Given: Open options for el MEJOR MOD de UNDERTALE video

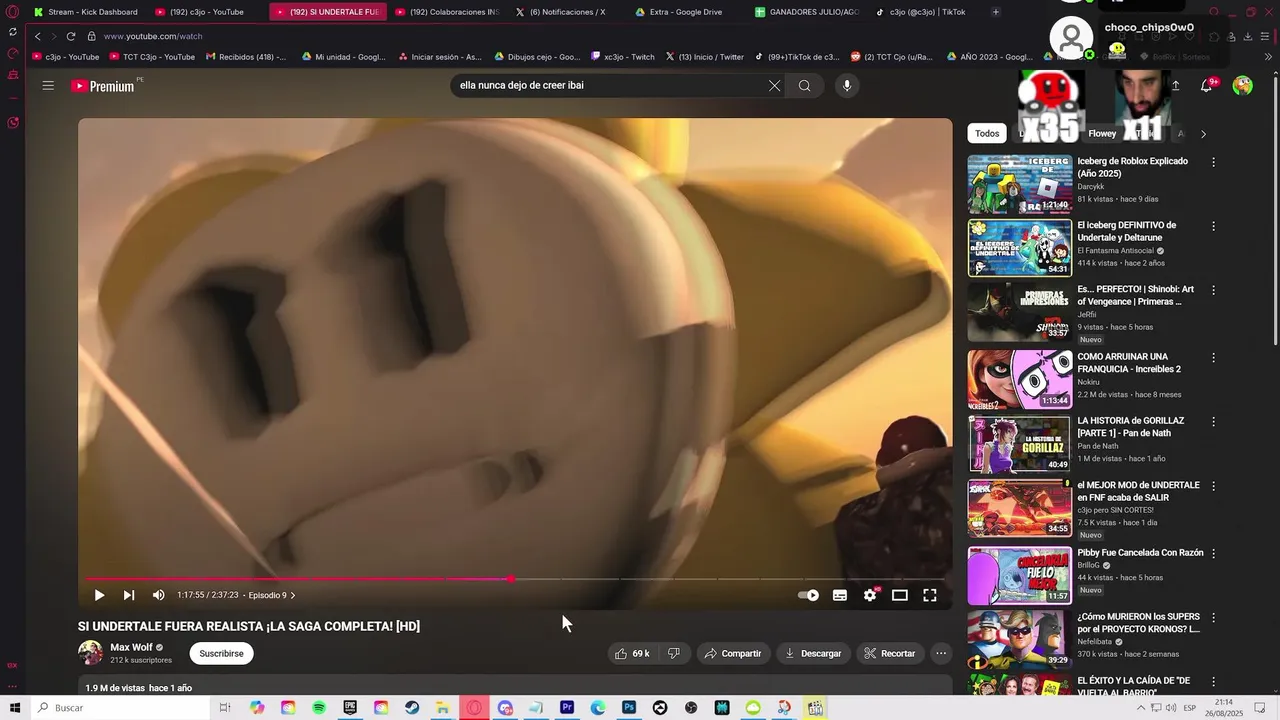Looking at the screenshot, I should coord(1214,485).
